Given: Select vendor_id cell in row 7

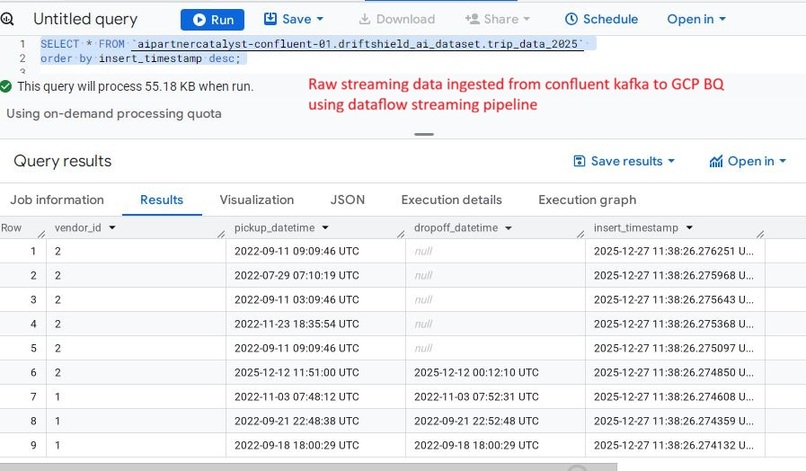Looking at the screenshot, I should (136, 396).
